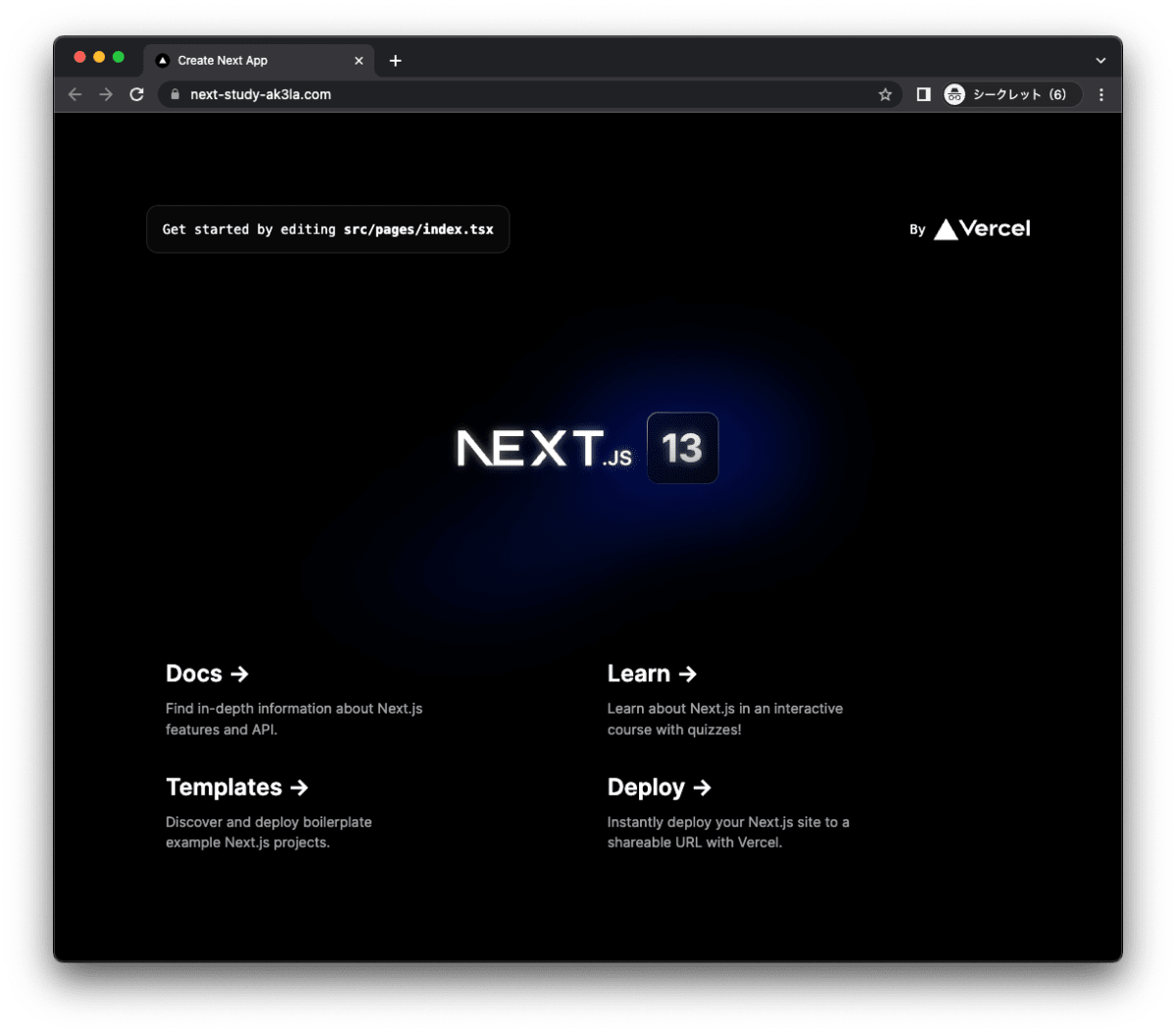
Task: Click the Next.js favicon on the tab
Action: coord(163,61)
